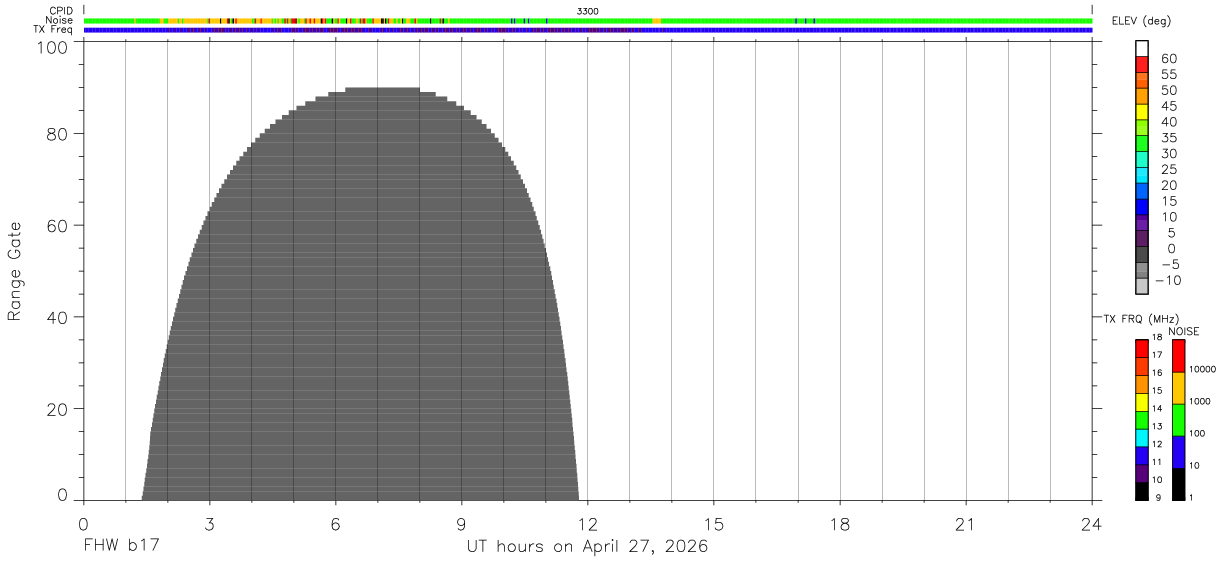Click the 35 label on ELEV colorbar
Image resolution: width=1228 pixels, height=567 pixels.
(1170, 138)
